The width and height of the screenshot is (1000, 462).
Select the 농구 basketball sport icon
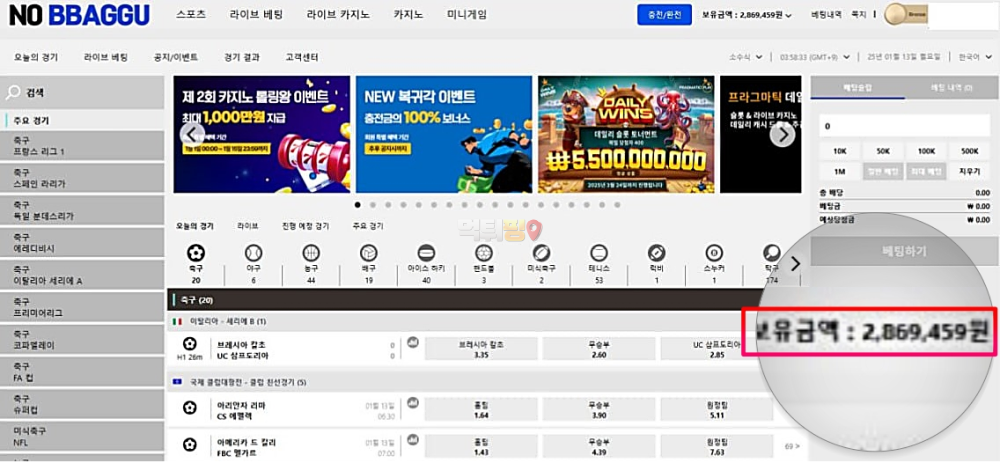[311, 253]
